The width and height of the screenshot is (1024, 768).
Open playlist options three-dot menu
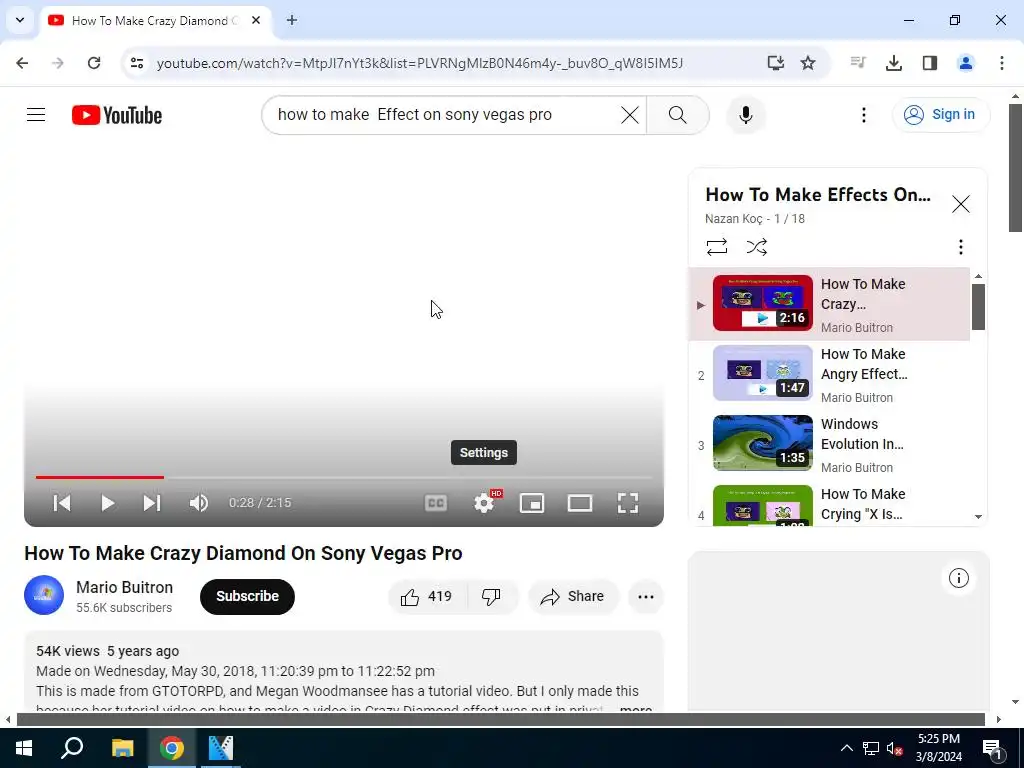point(960,247)
